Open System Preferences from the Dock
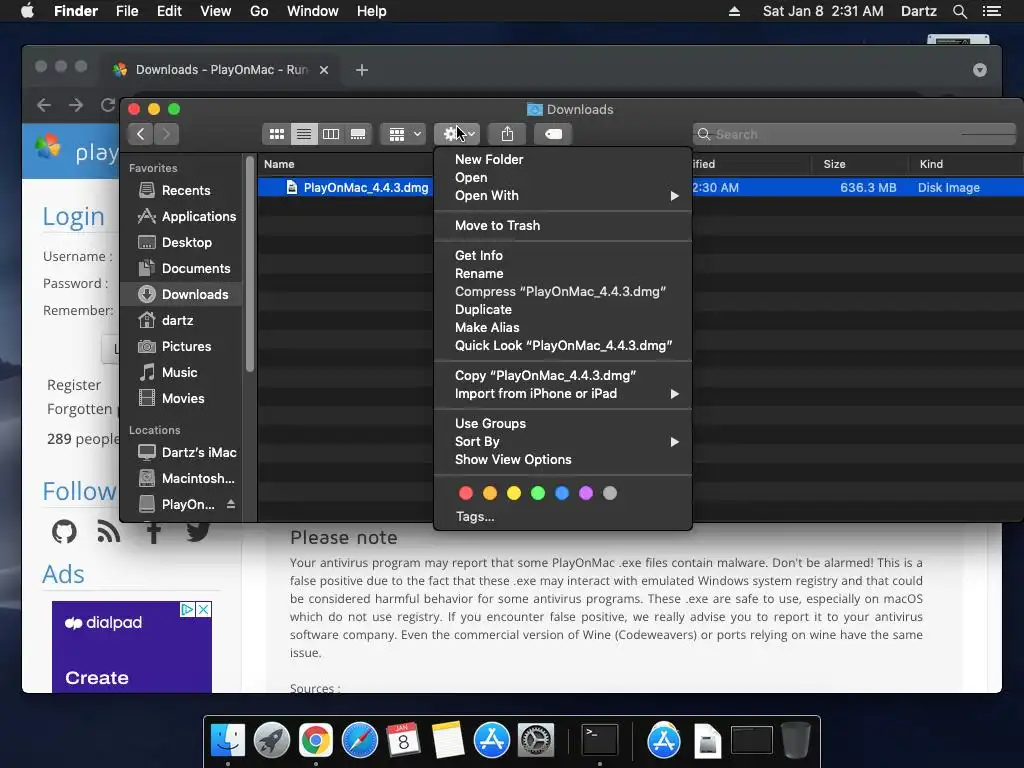 click(536, 741)
